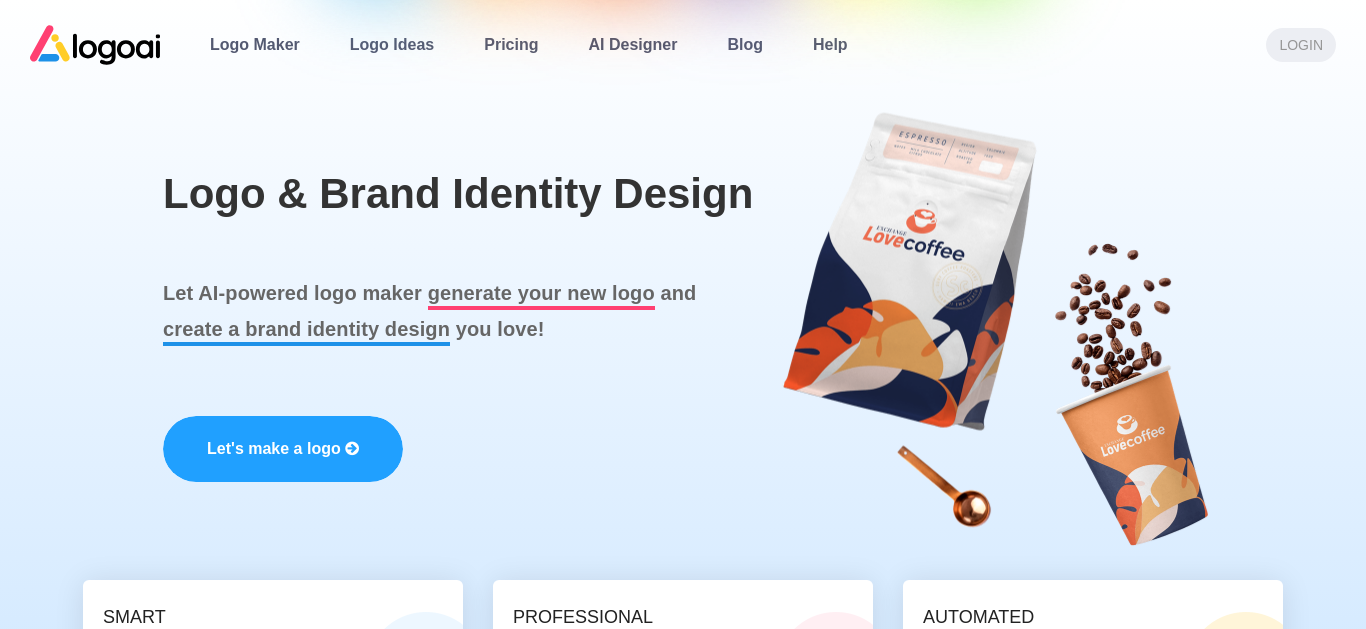The width and height of the screenshot is (1366, 629).
Task: Click the Let's make a logo button
Action: click(x=283, y=449)
